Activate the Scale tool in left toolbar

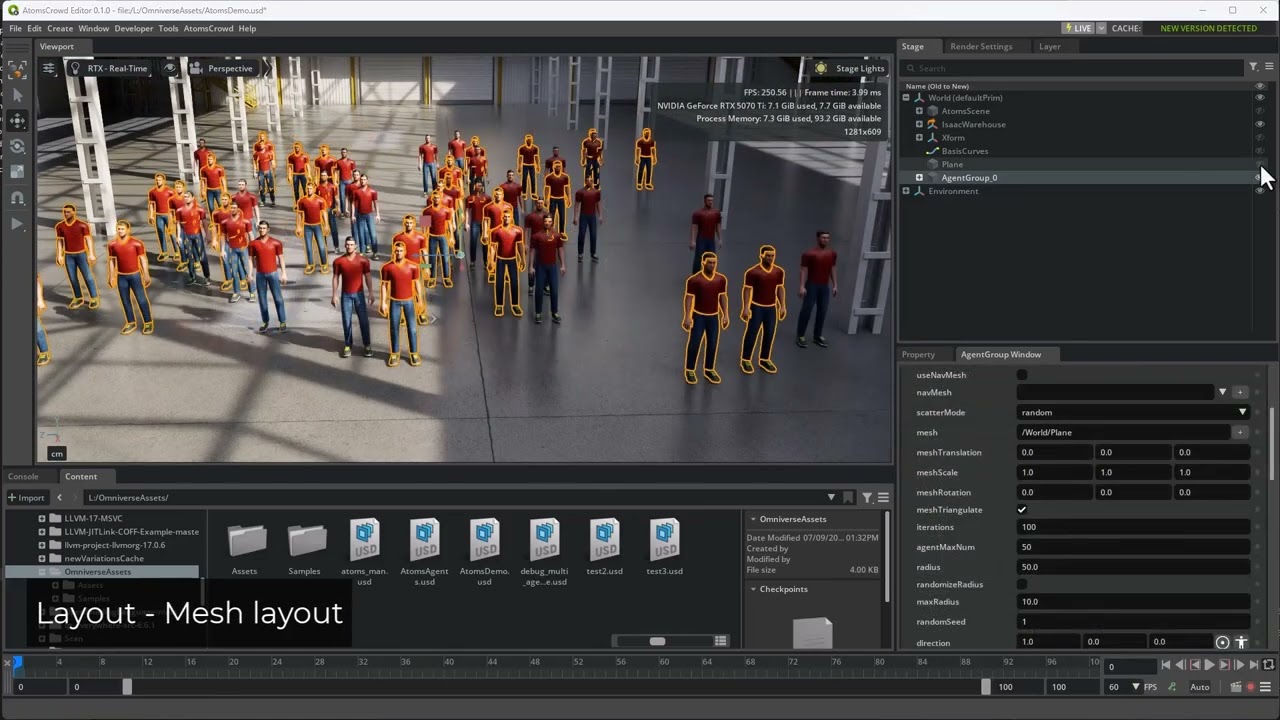coord(17,172)
